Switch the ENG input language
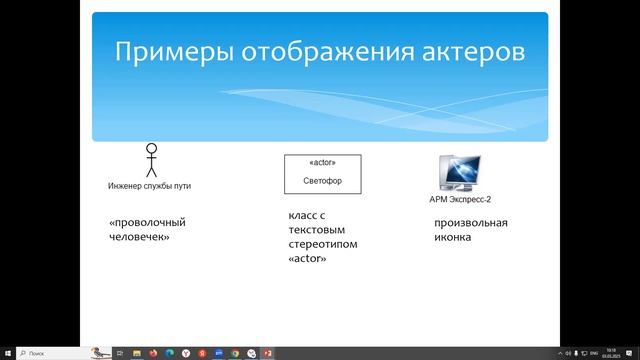Viewport: 640px width, 360px height. (x=594, y=353)
